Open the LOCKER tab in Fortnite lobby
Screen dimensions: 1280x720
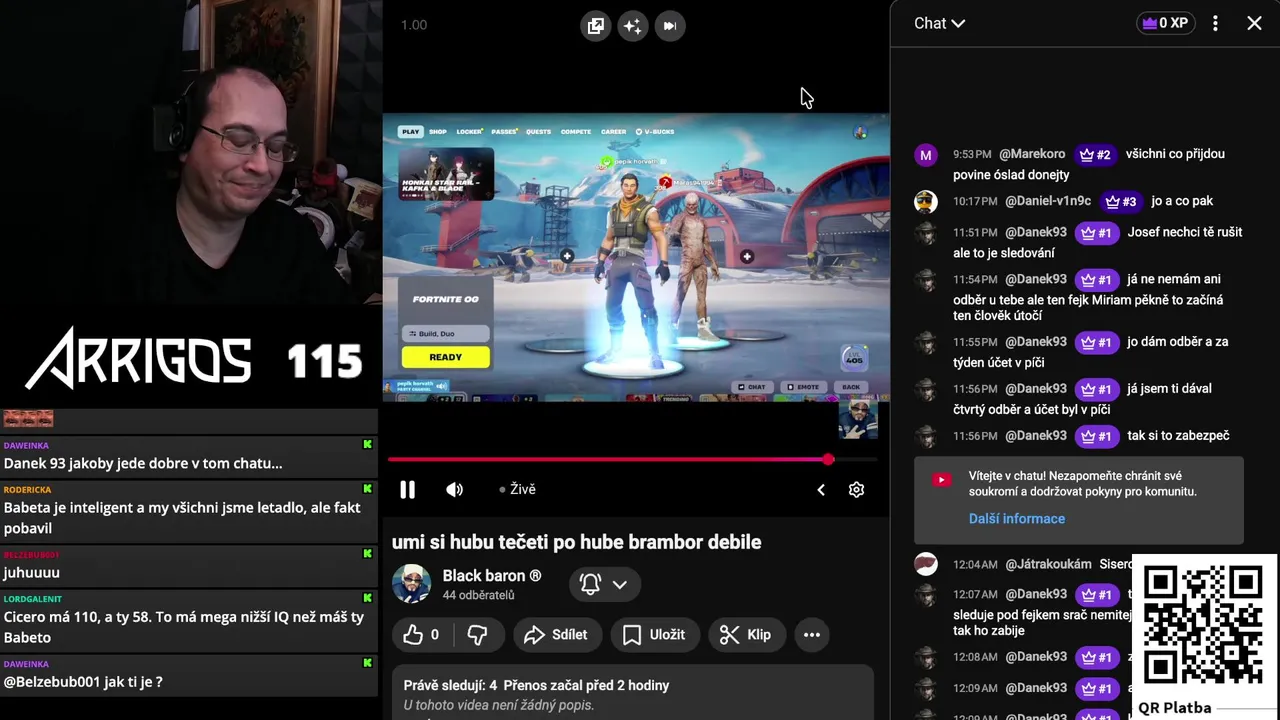[469, 131]
